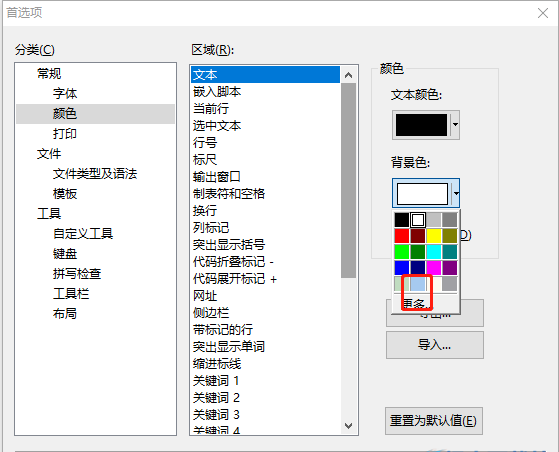Open the 模板 category
Viewport: 559px width, 452px height.
[65, 194]
